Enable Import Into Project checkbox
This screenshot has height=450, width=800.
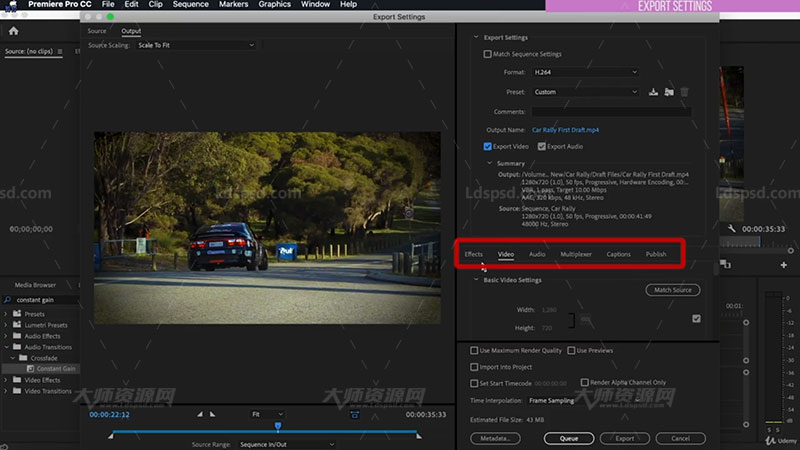click(x=474, y=367)
